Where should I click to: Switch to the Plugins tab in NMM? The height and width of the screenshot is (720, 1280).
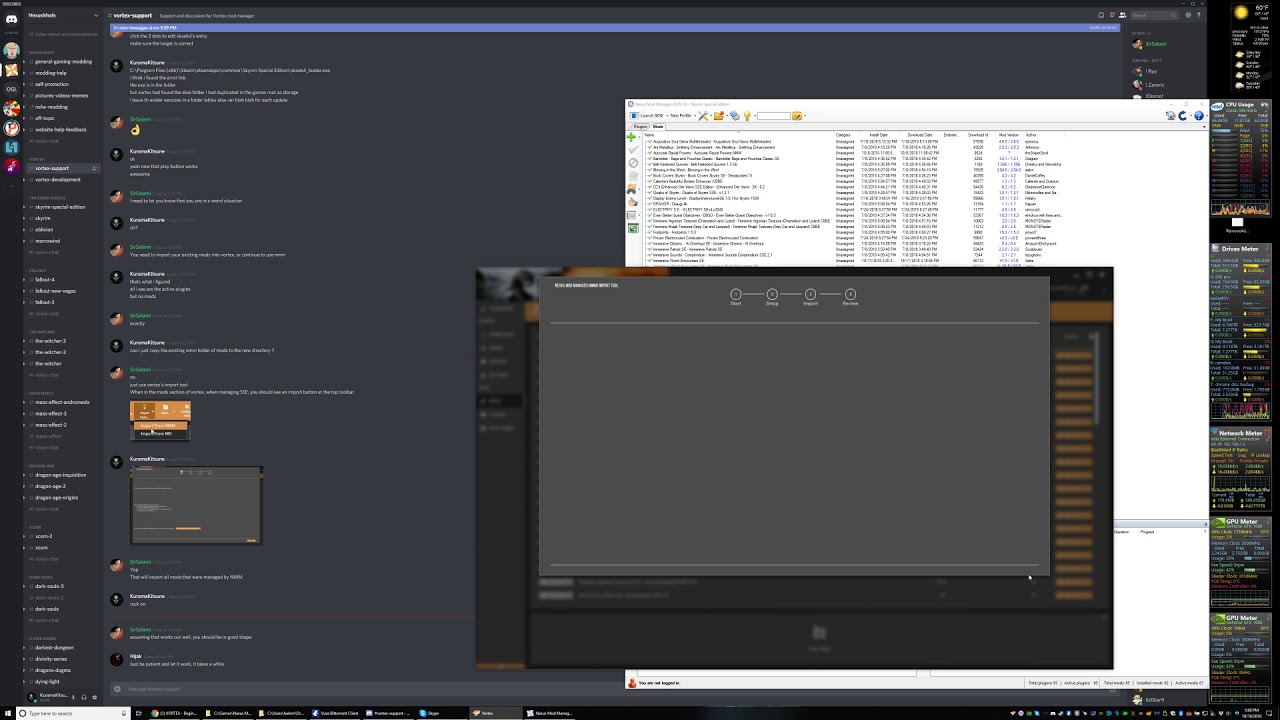(x=640, y=127)
